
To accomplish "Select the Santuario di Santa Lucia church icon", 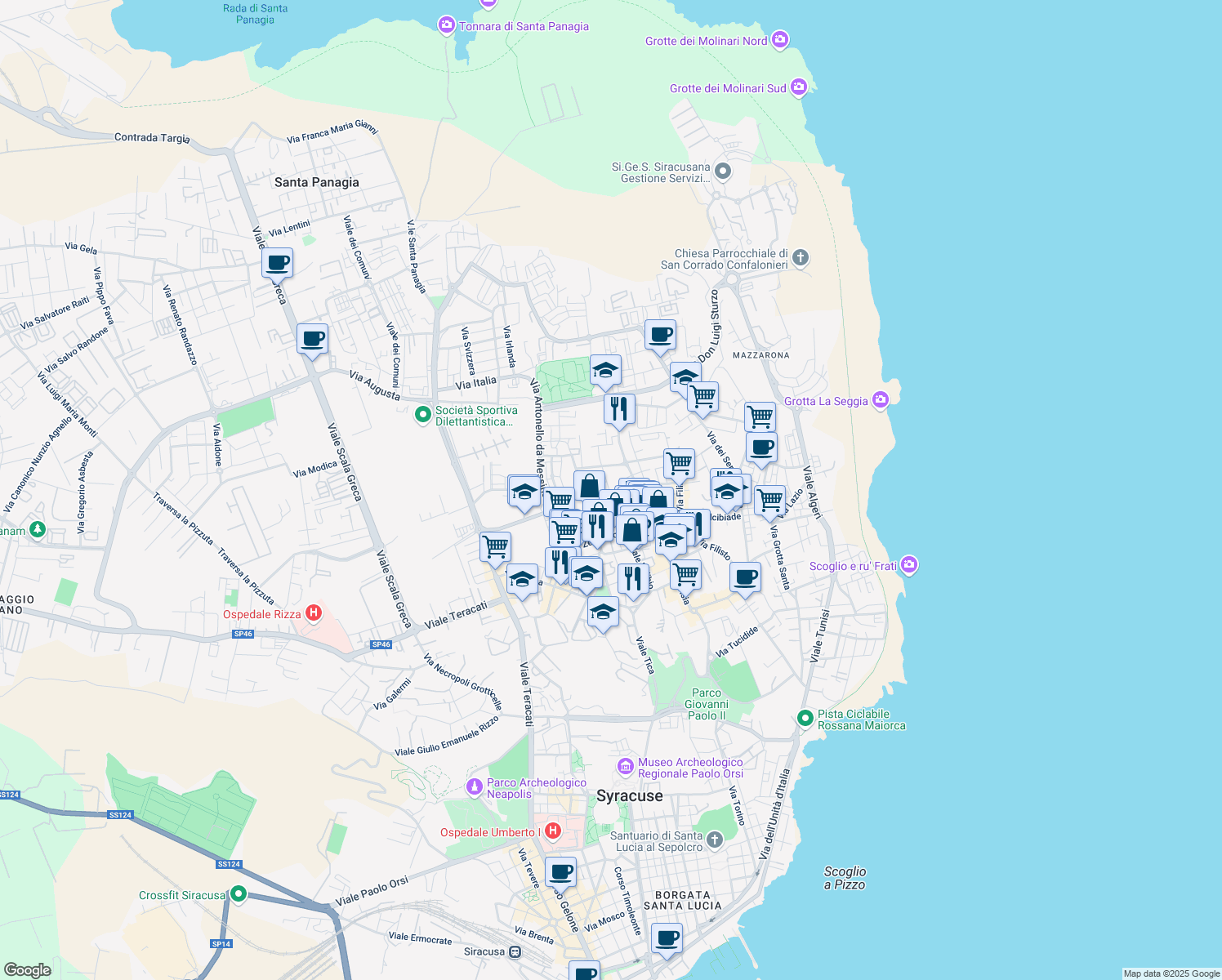I will tap(715, 840).
